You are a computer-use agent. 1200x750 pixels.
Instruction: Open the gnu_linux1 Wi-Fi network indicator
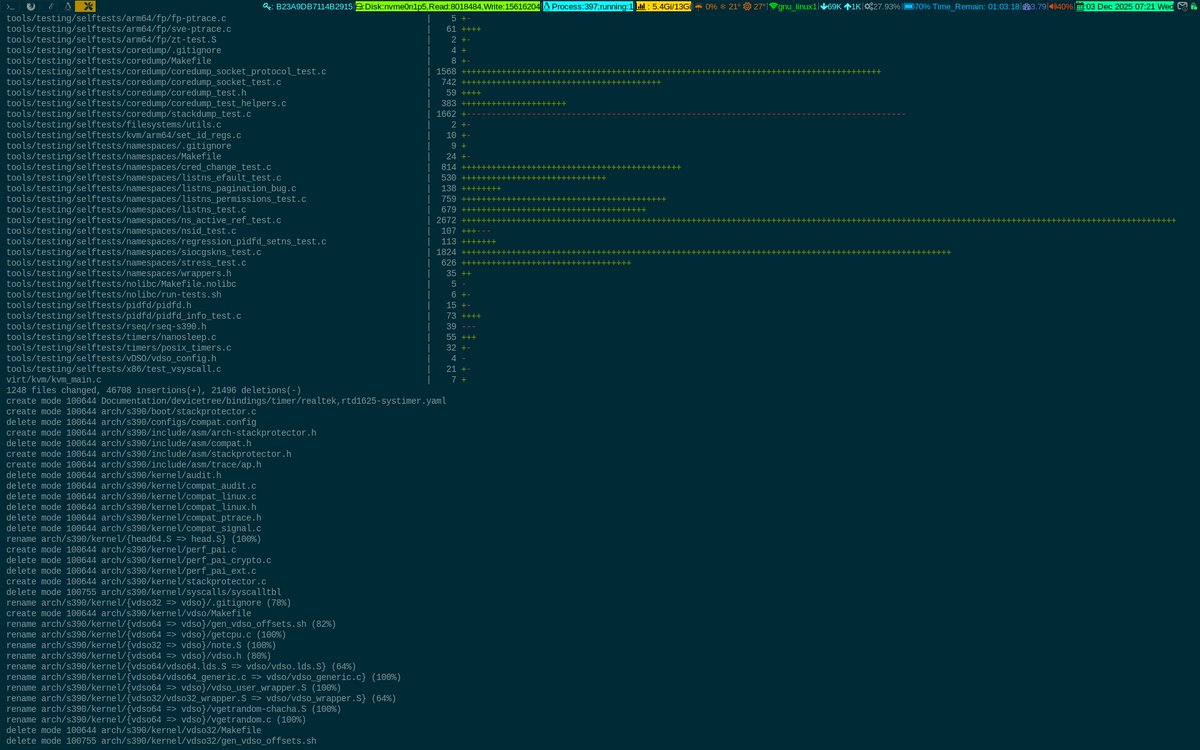793,6
